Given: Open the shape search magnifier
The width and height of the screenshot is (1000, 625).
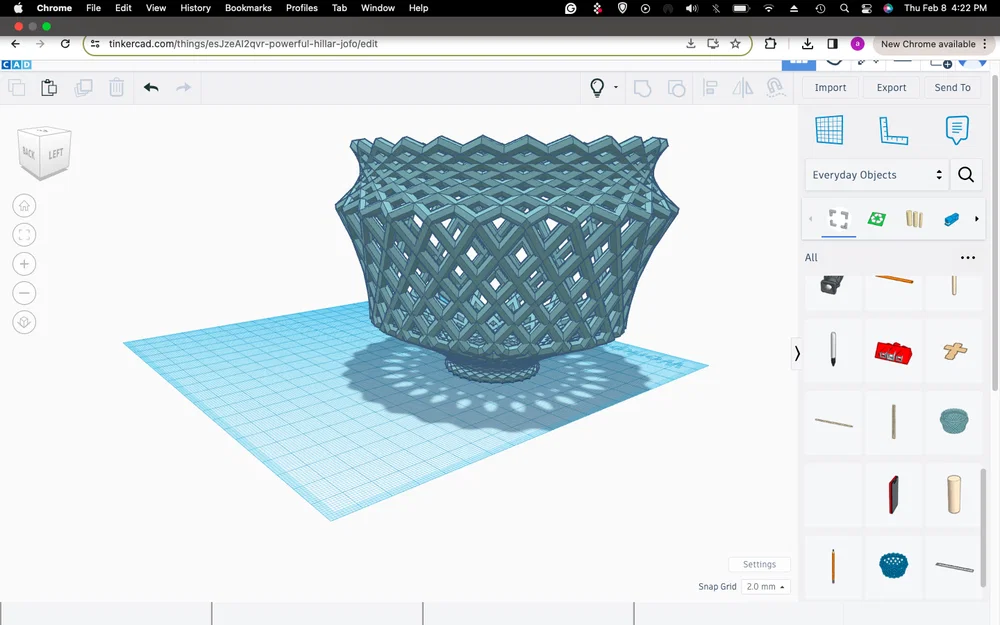Looking at the screenshot, I should point(966,174).
